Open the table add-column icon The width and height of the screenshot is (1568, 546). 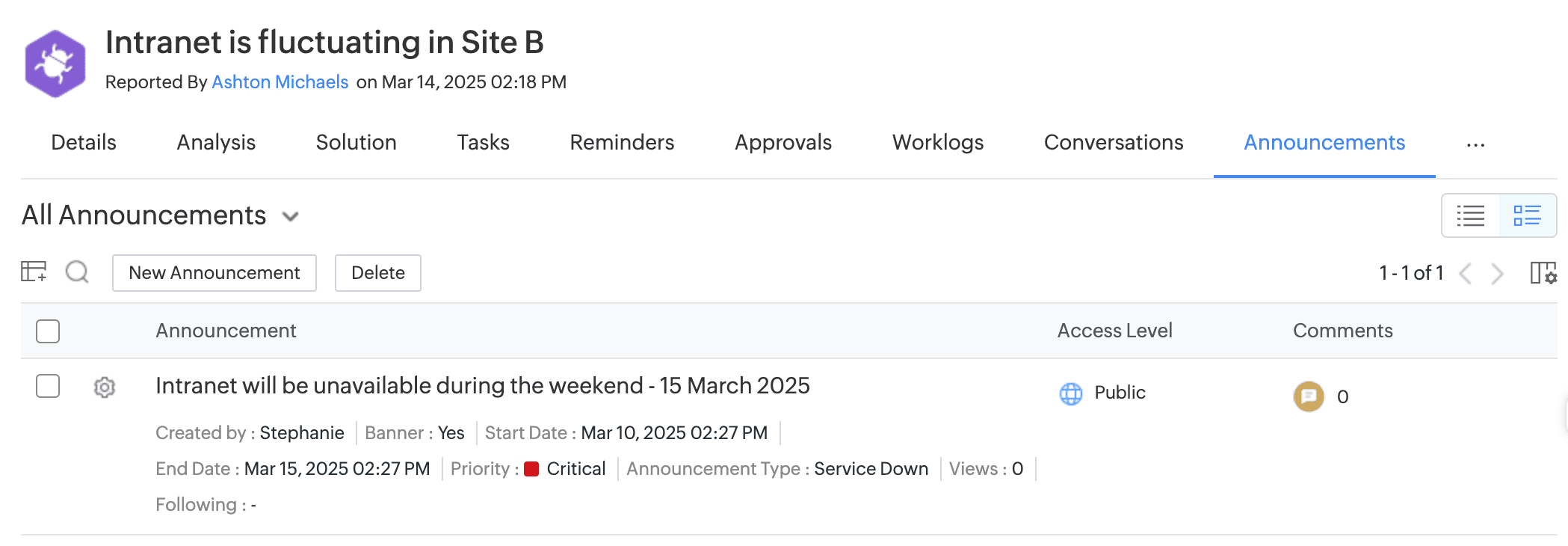tap(34, 272)
